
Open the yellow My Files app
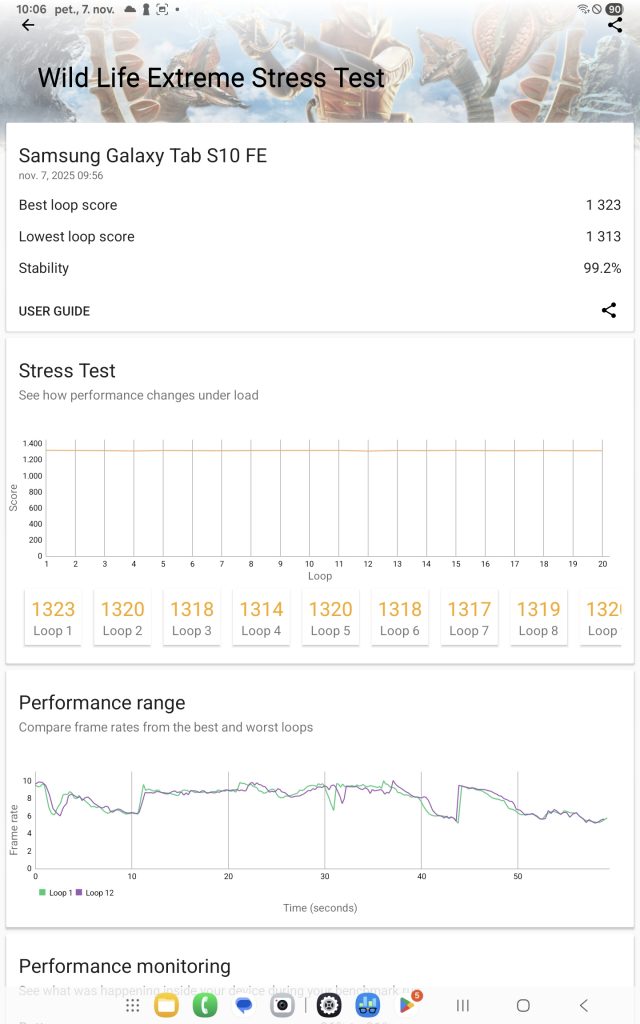click(x=166, y=1005)
